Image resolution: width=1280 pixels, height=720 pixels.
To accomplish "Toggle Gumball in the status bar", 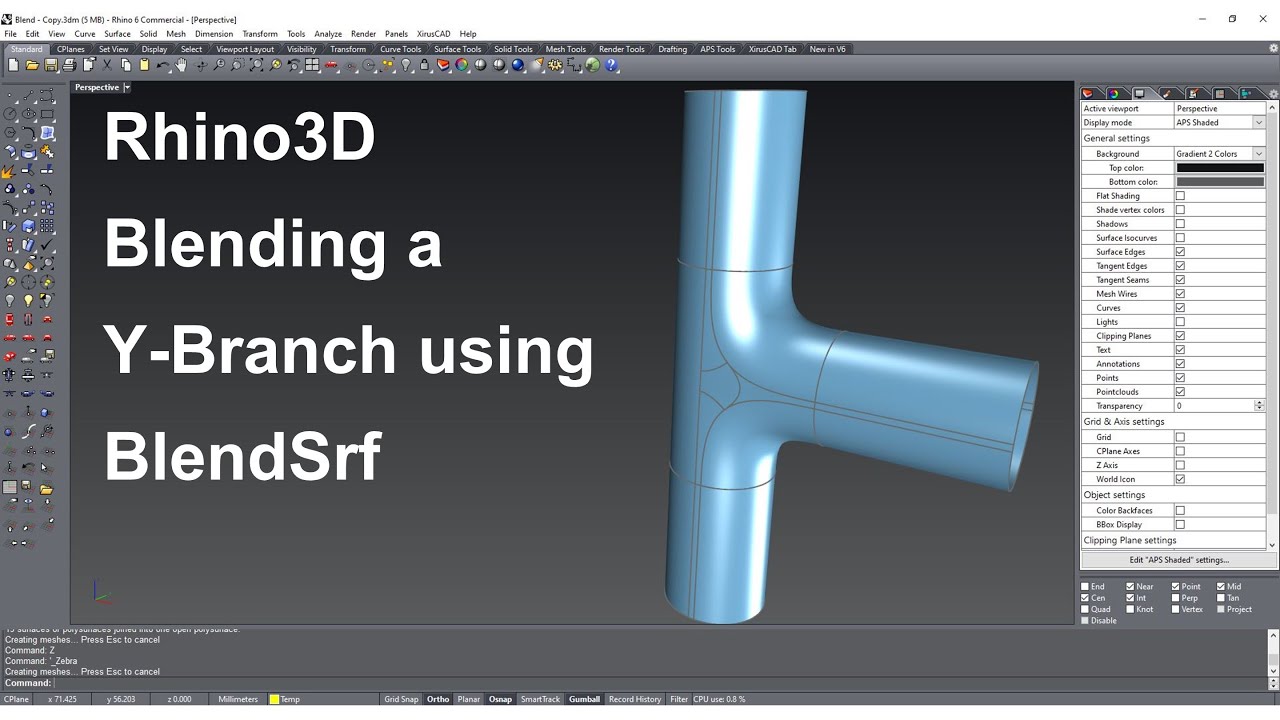I will pyautogui.click(x=584, y=699).
